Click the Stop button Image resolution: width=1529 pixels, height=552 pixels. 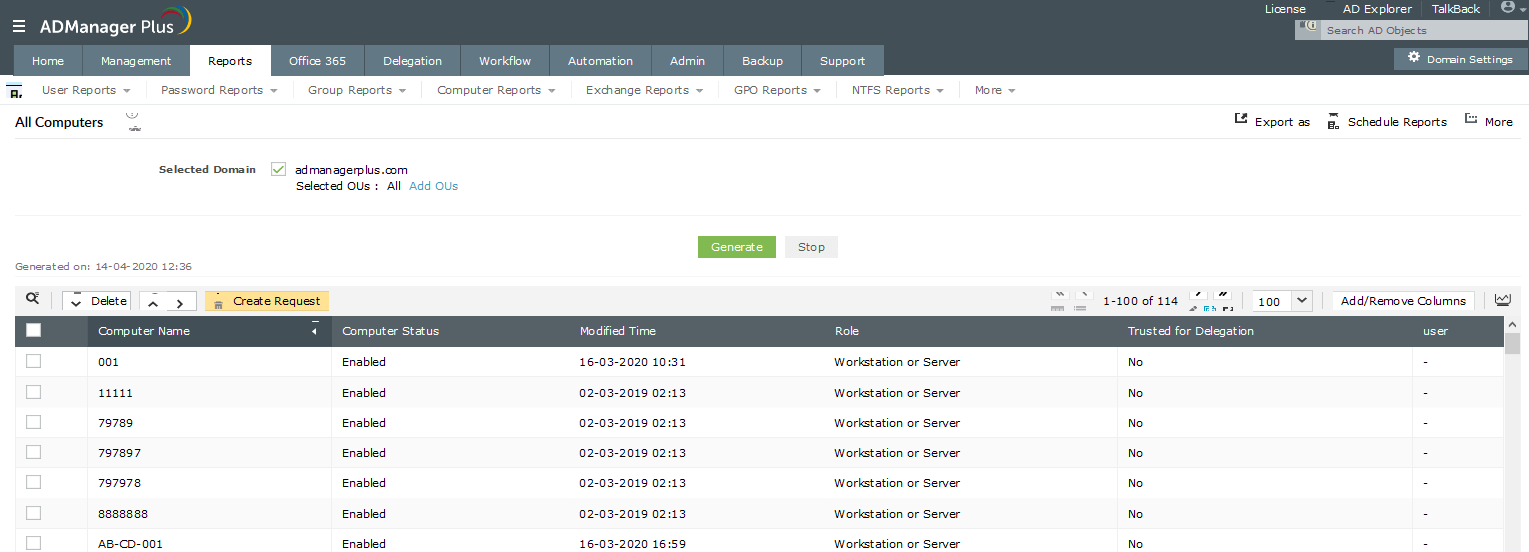811,247
